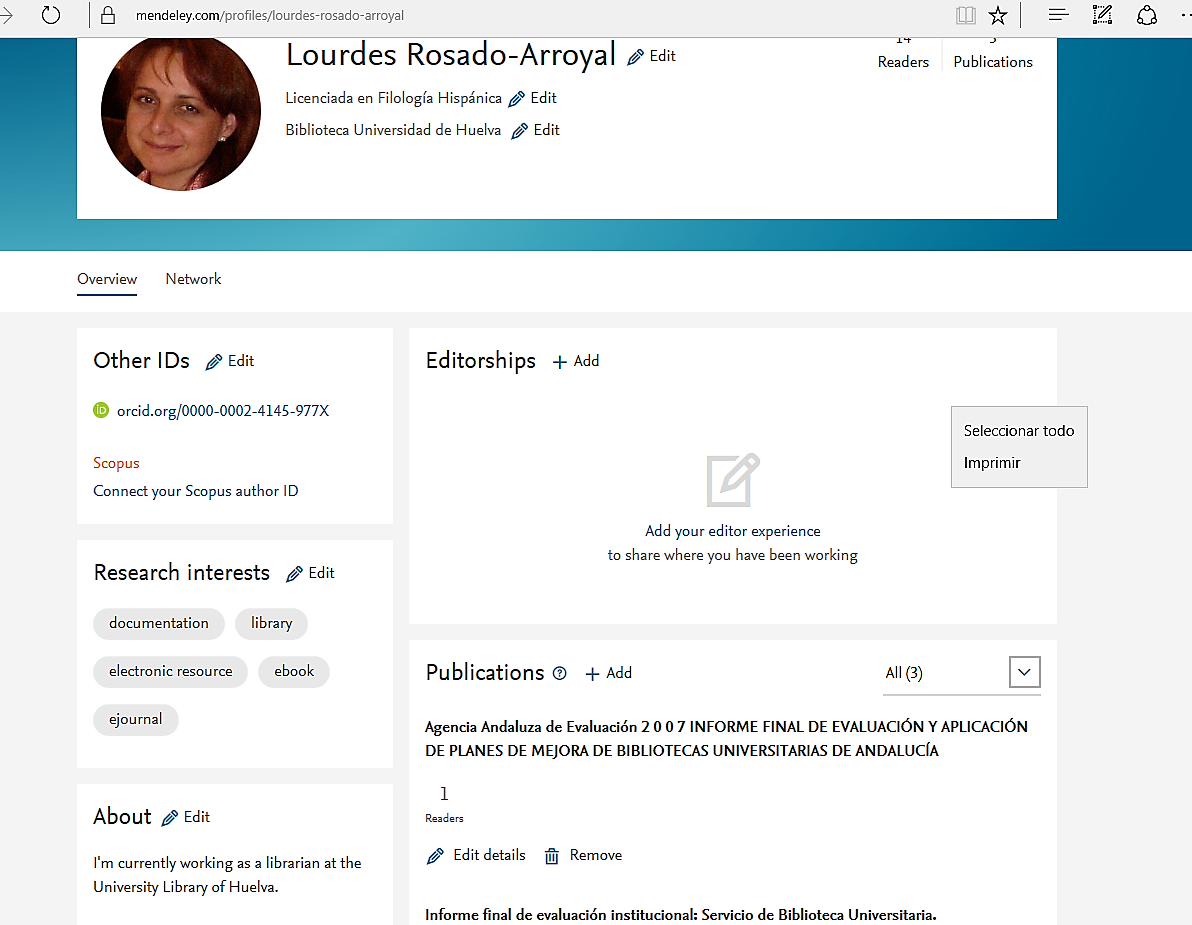Click the Add your editor experience link
1192x925 pixels.
pyautogui.click(x=733, y=531)
